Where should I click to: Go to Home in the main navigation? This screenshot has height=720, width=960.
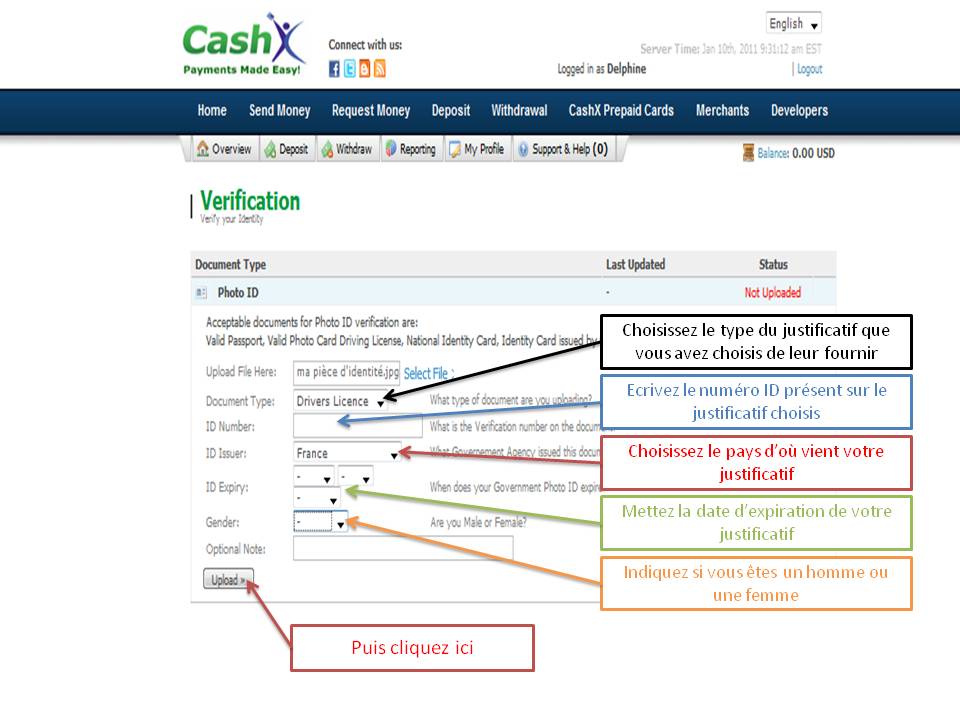(212, 111)
